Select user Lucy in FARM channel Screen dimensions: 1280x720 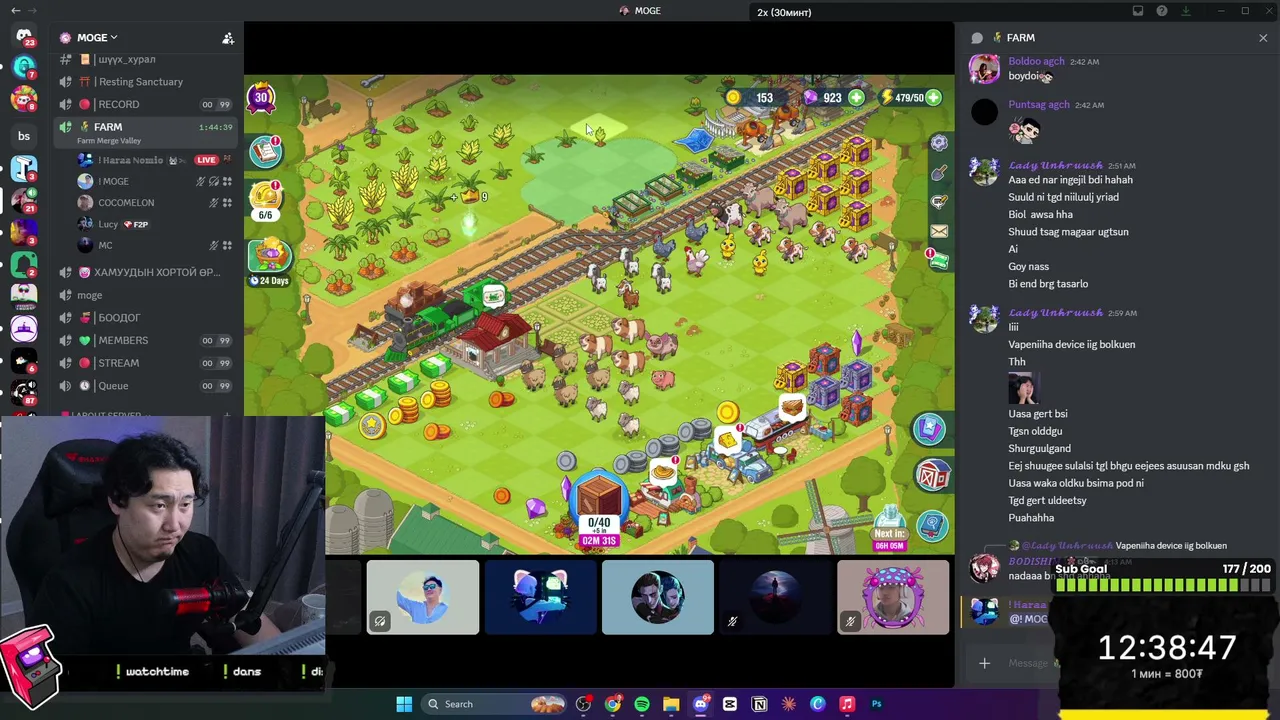click(155, 224)
